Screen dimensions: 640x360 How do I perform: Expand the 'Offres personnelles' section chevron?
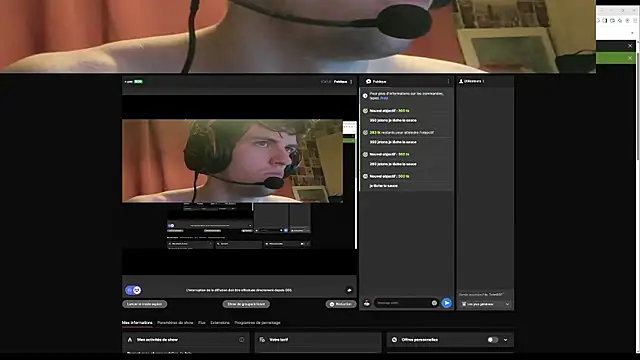tap(506, 340)
